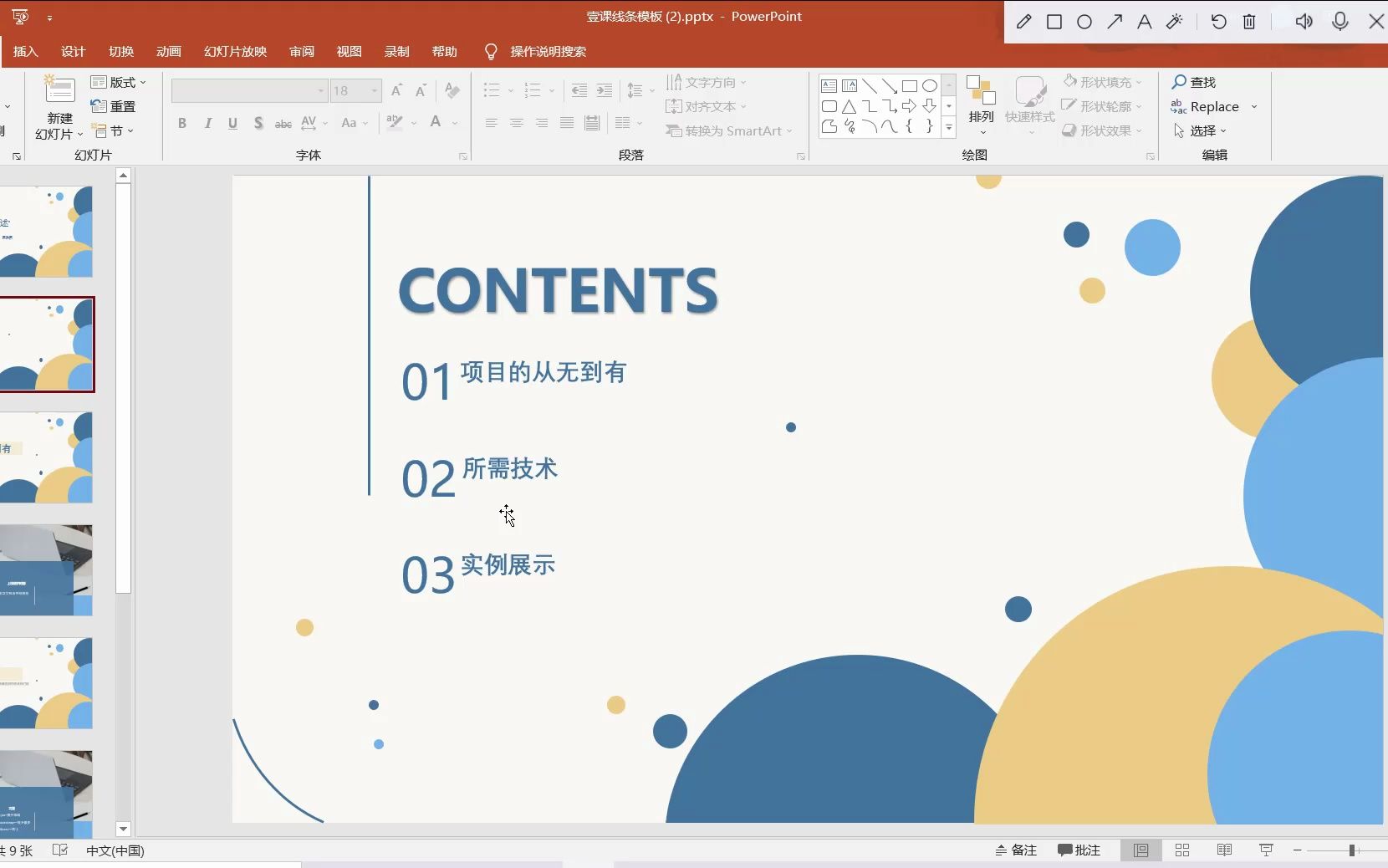This screenshot has height=868, width=1388.
Task: Select the rectangle annotation tool
Action: tap(1054, 22)
